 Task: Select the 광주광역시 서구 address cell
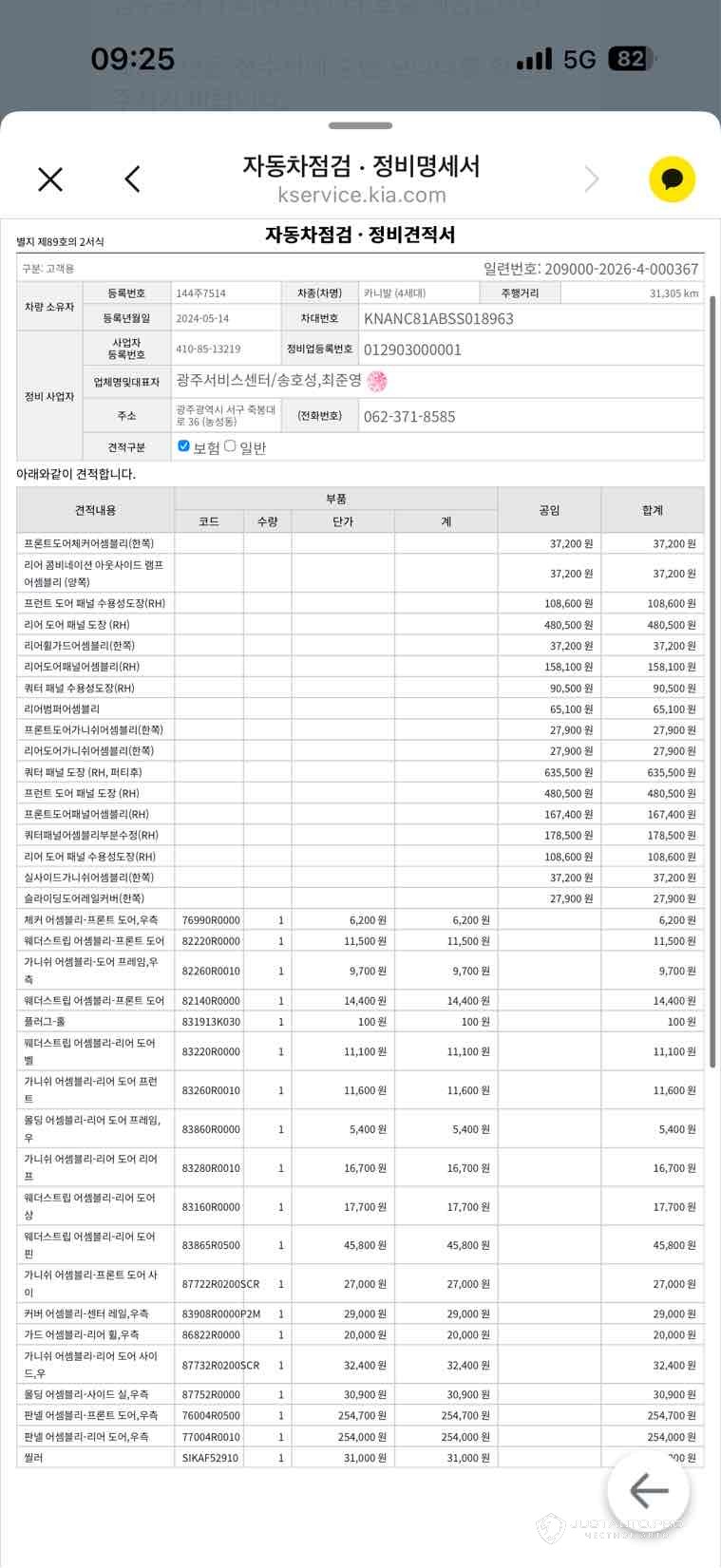tap(224, 416)
